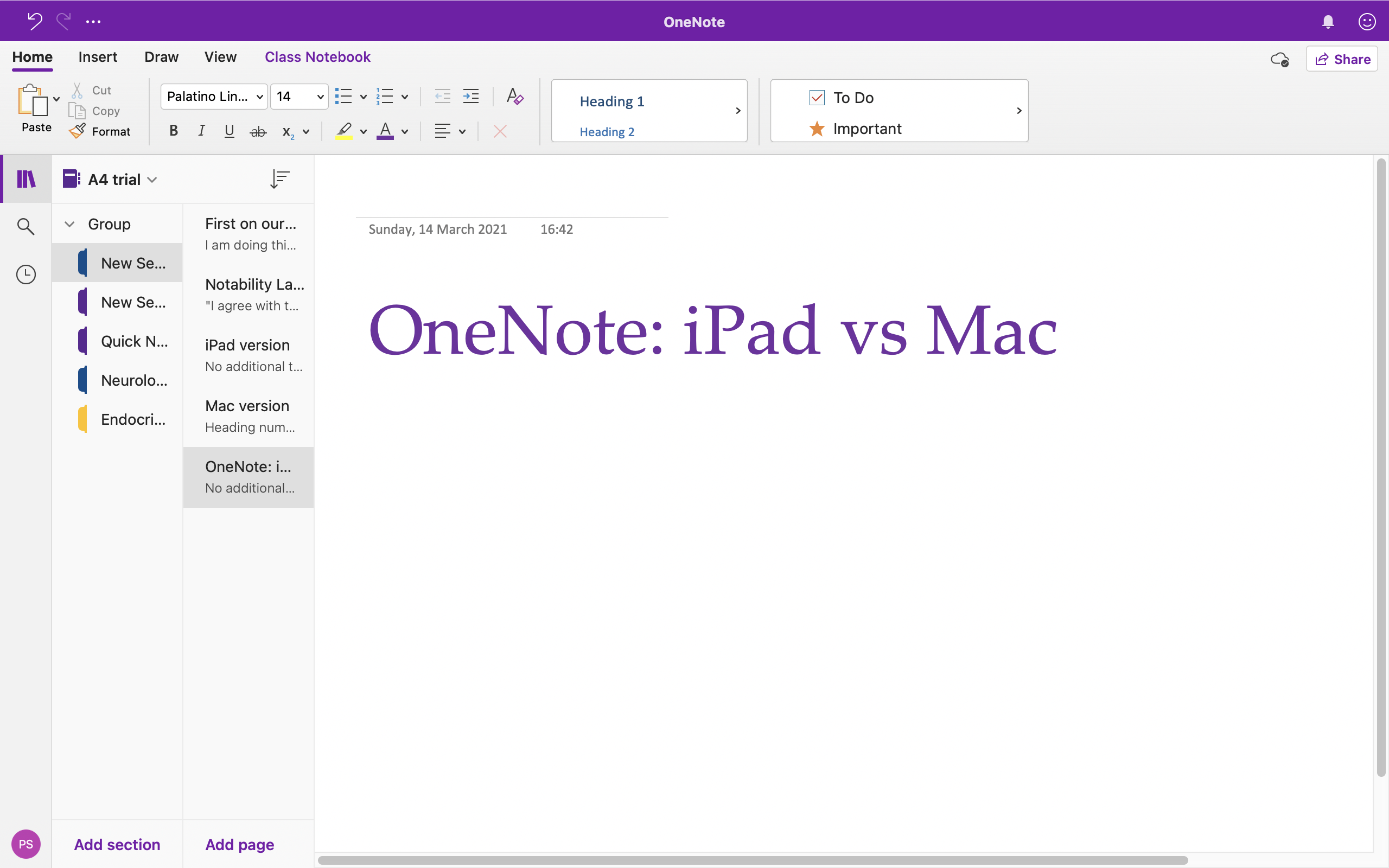Screen dimensions: 1389x868
Task: Click the Undo arrow in title bar
Action: pyautogui.click(x=35, y=21)
